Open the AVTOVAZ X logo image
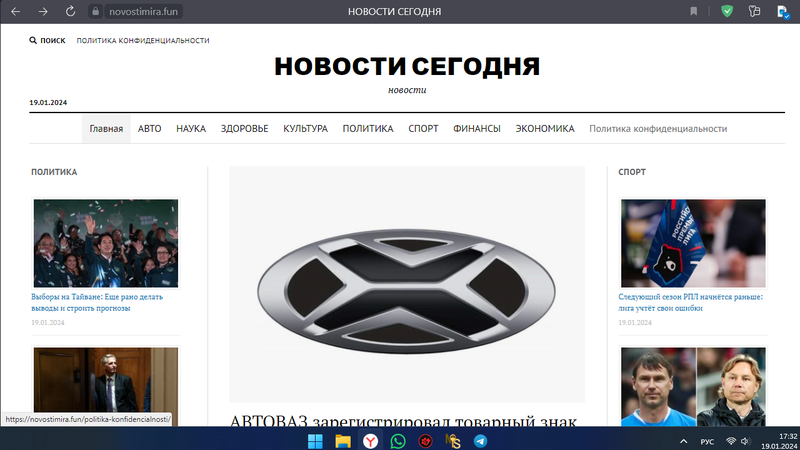The height and width of the screenshot is (450, 800). (407, 284)
